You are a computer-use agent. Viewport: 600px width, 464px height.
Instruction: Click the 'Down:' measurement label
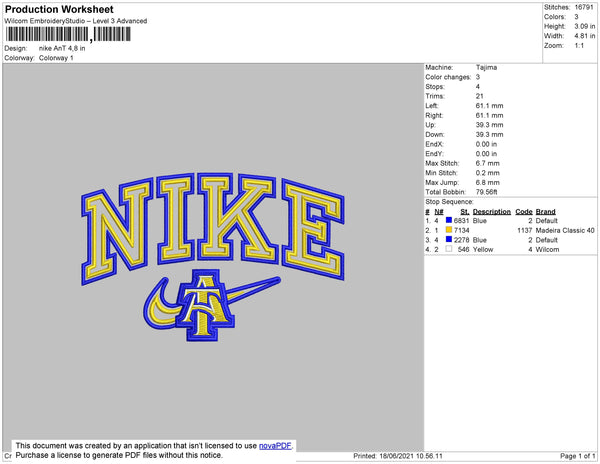point(435,134)
